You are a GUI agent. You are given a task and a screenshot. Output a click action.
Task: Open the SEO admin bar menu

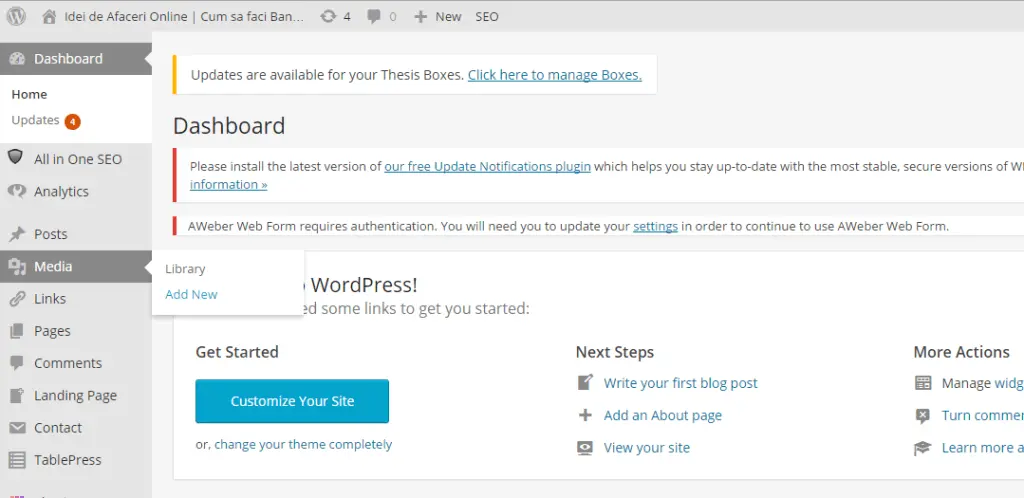click(x=487, y=17)
